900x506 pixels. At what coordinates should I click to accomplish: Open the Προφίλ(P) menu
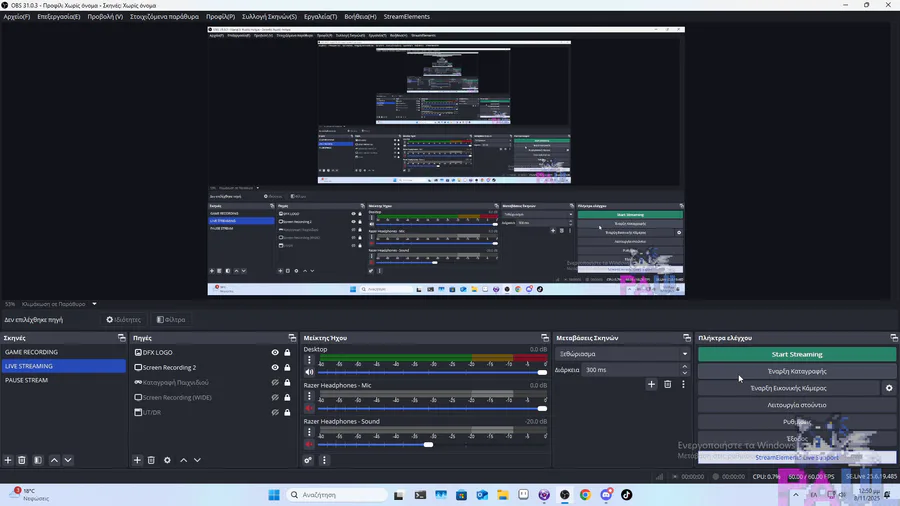click(220, 17)
